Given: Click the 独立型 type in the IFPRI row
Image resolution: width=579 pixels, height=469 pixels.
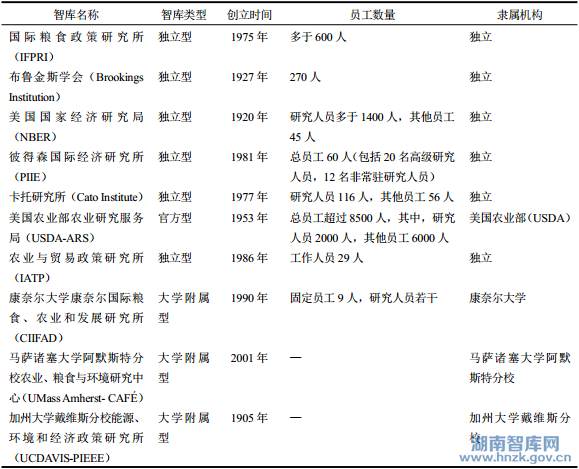Looking at the screenshot, I should click(x=175, y=37).
